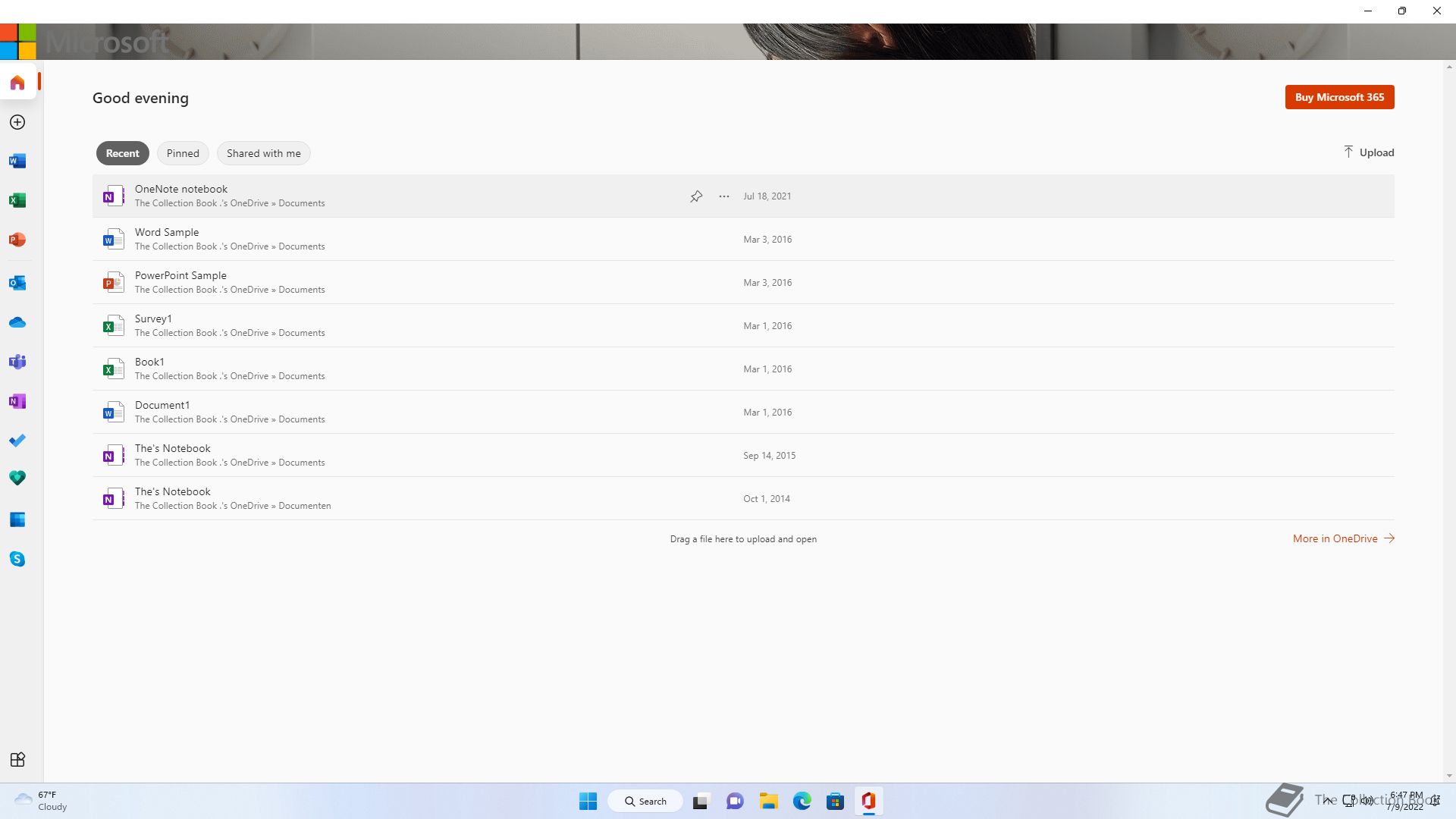1456x819 pixels.
Task: Open more options for OneNote notebook
Action: (x=724, y=196)
